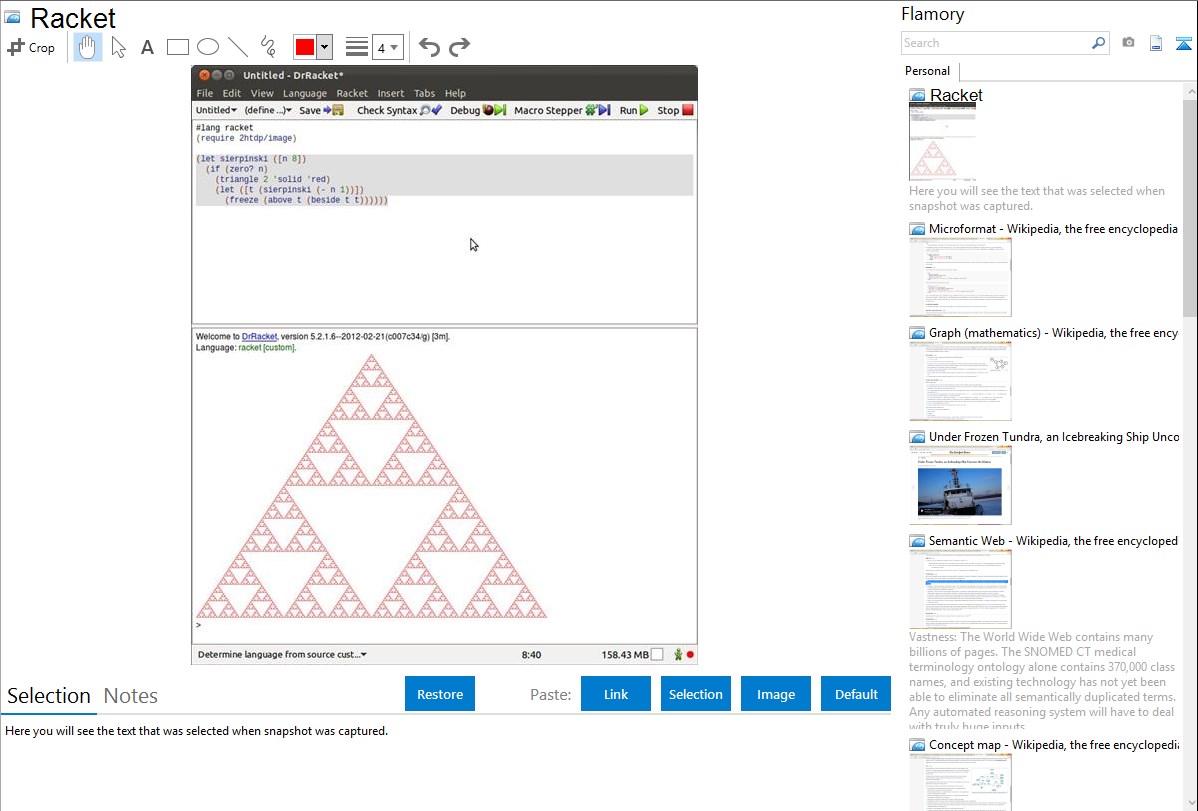Open the color picker dropdown arrow
Screen dimensions: 1198x811
tap(324, 47)
